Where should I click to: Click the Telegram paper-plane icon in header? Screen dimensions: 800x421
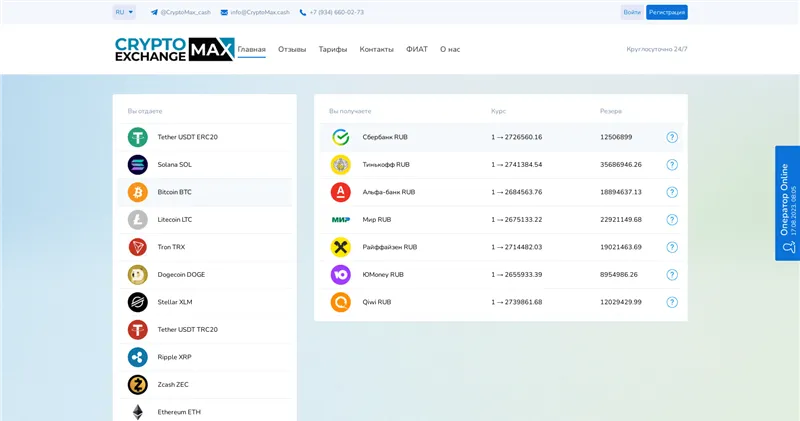(154, 12)
